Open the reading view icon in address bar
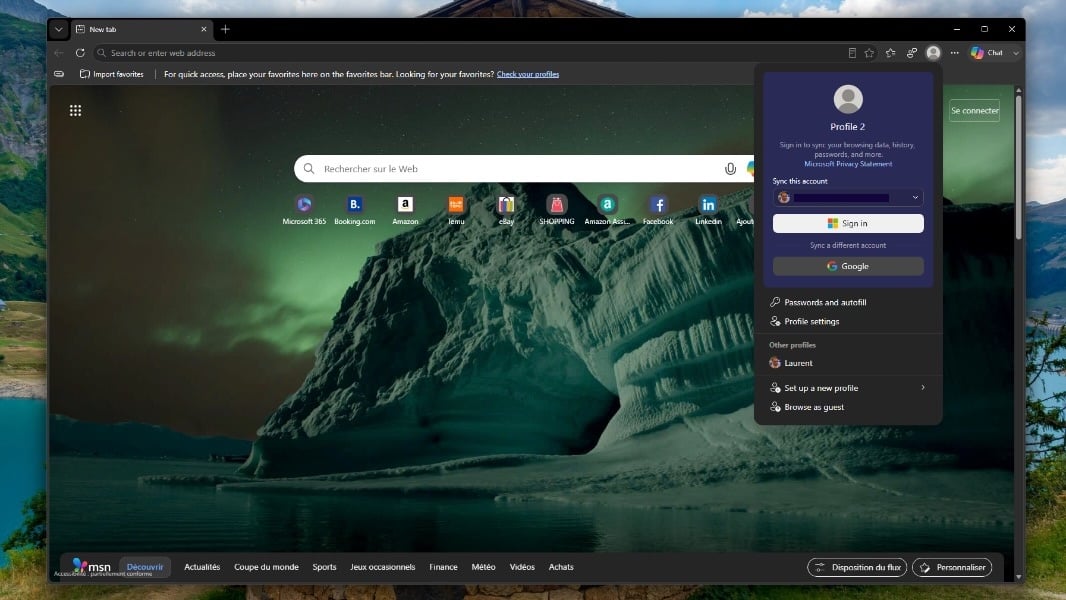The width and height of the screenshot is (1066, 600). pyautogui.click(x=852, y=53)
